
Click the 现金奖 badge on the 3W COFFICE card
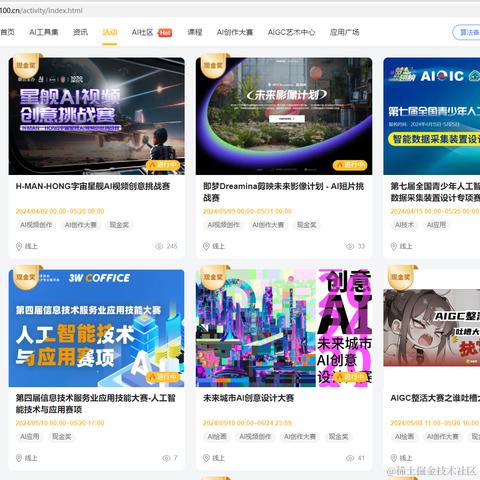(26, 277)
